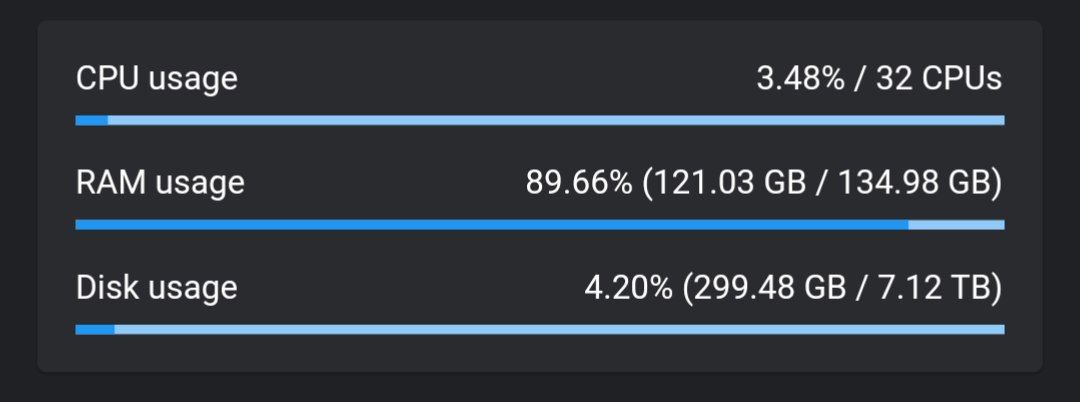Image resolution: width=1080 pixels, height=402 pixels.
Task: Click the 121.03 GB used RAM figure
Action: [724, 184]
